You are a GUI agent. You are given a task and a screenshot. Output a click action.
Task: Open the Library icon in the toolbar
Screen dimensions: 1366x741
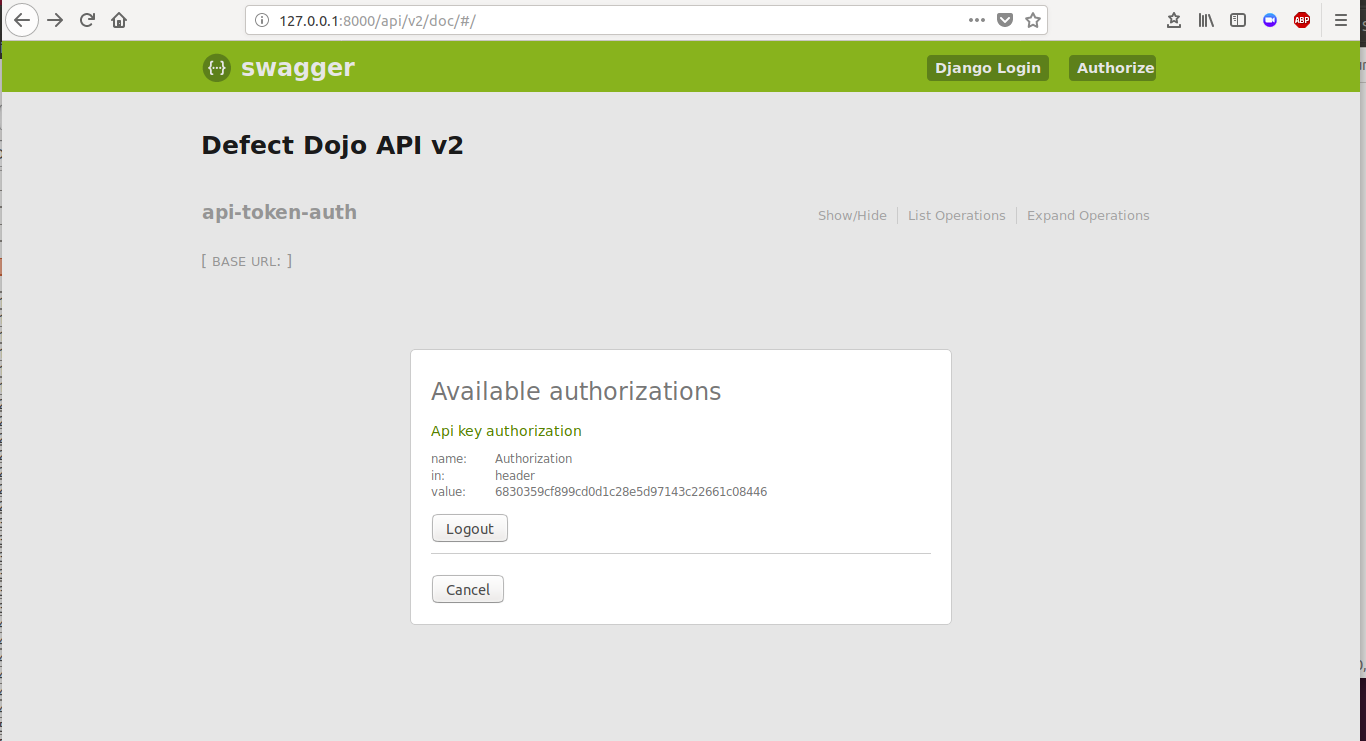click(1205, 19)
